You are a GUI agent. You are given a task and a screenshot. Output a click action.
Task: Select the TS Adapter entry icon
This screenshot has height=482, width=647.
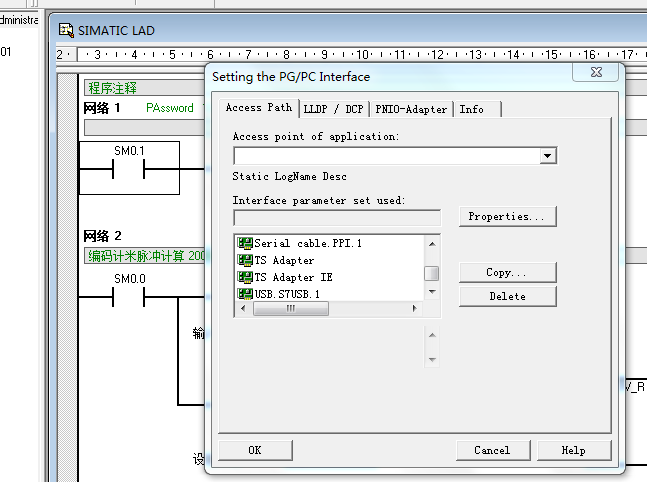245,260
